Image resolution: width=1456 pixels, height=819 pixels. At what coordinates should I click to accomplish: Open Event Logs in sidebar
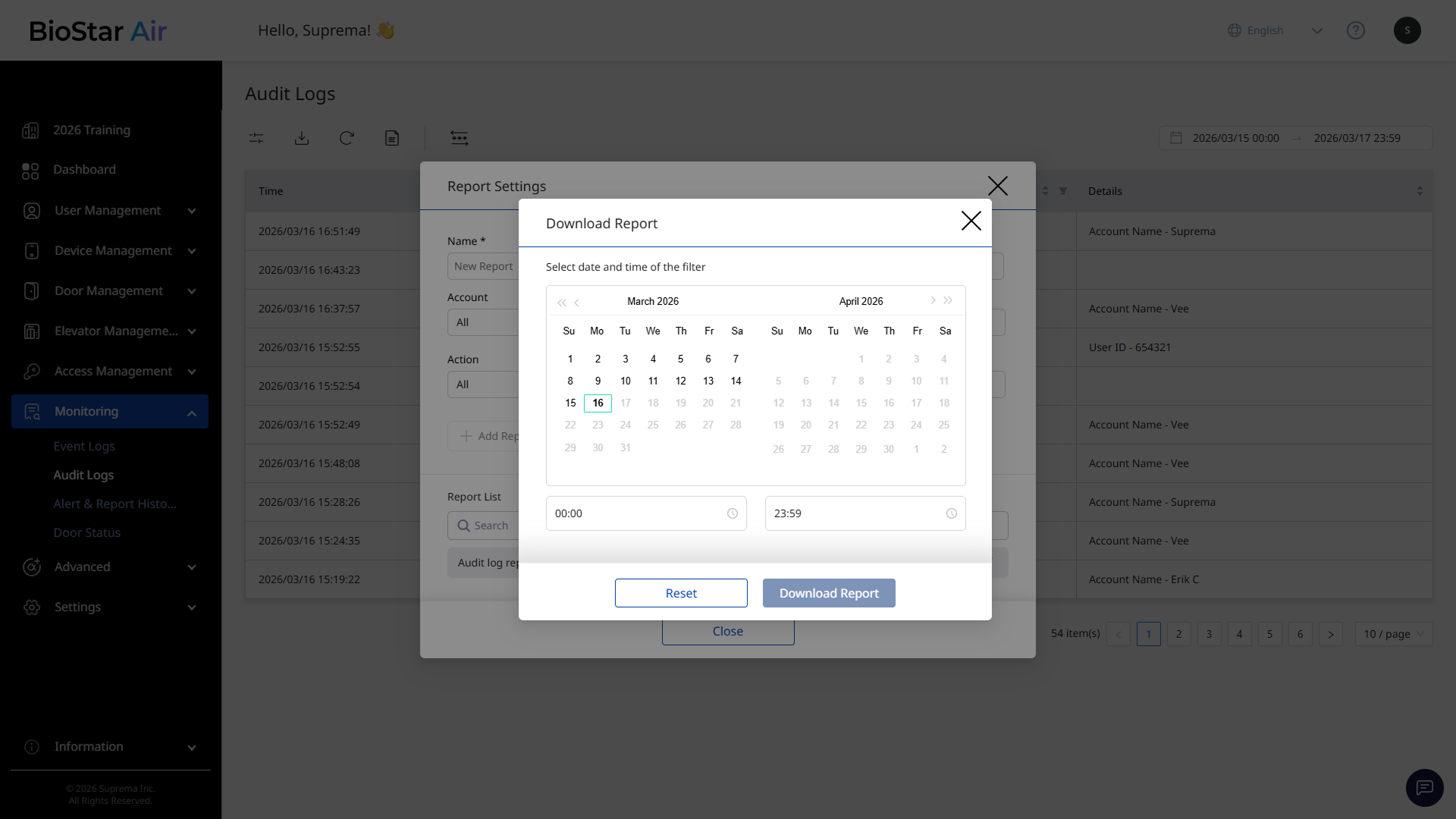point(84,447)
